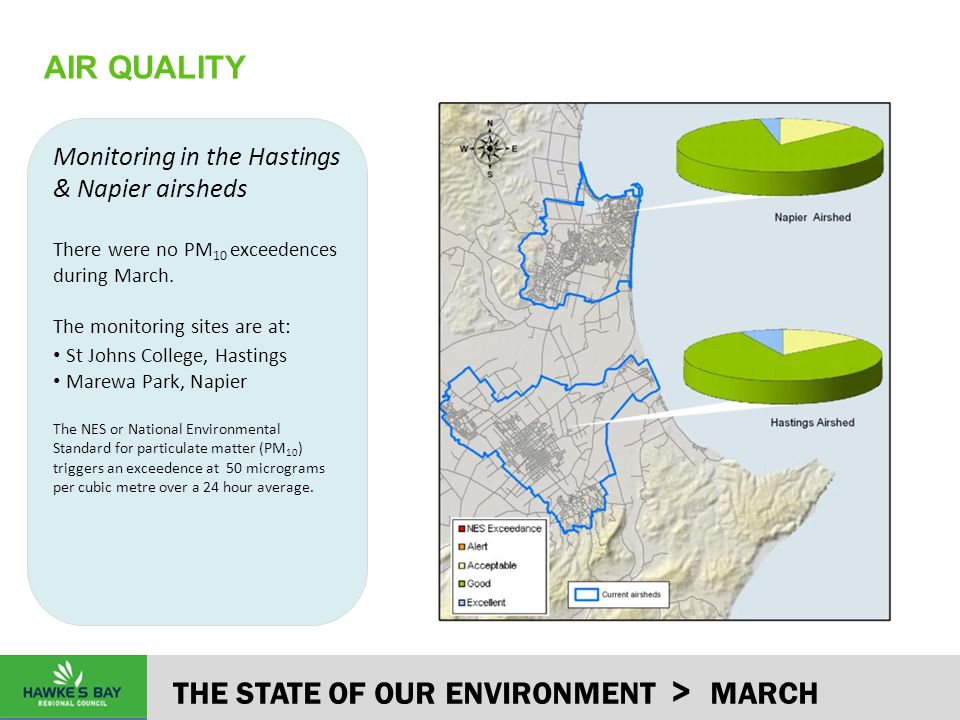Image resolution: width=960 pixels, height=720 pixels.
Task: Click 'The monitoring sites are at:' text
Action: tap(172, 326)
